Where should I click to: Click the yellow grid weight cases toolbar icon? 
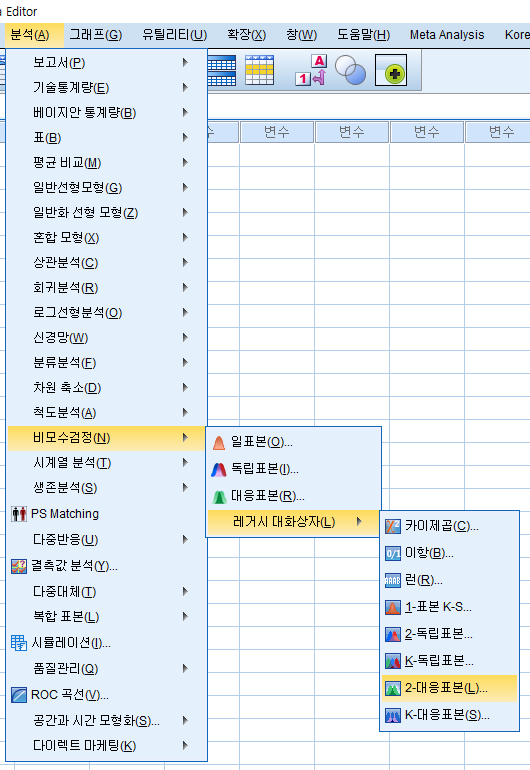point(259,70)
